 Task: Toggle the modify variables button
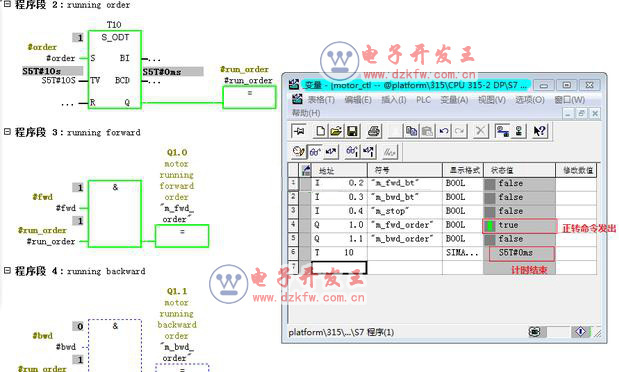[x=331, y=152]
